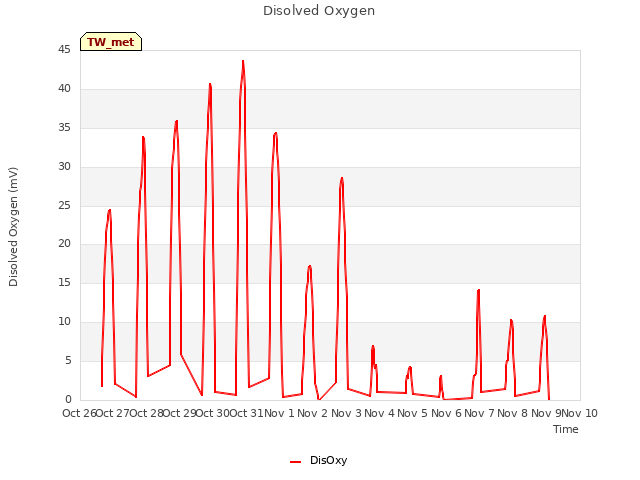Click the TW_met label badge
This screenshot has width=640, height=480.
click(111, 42)
